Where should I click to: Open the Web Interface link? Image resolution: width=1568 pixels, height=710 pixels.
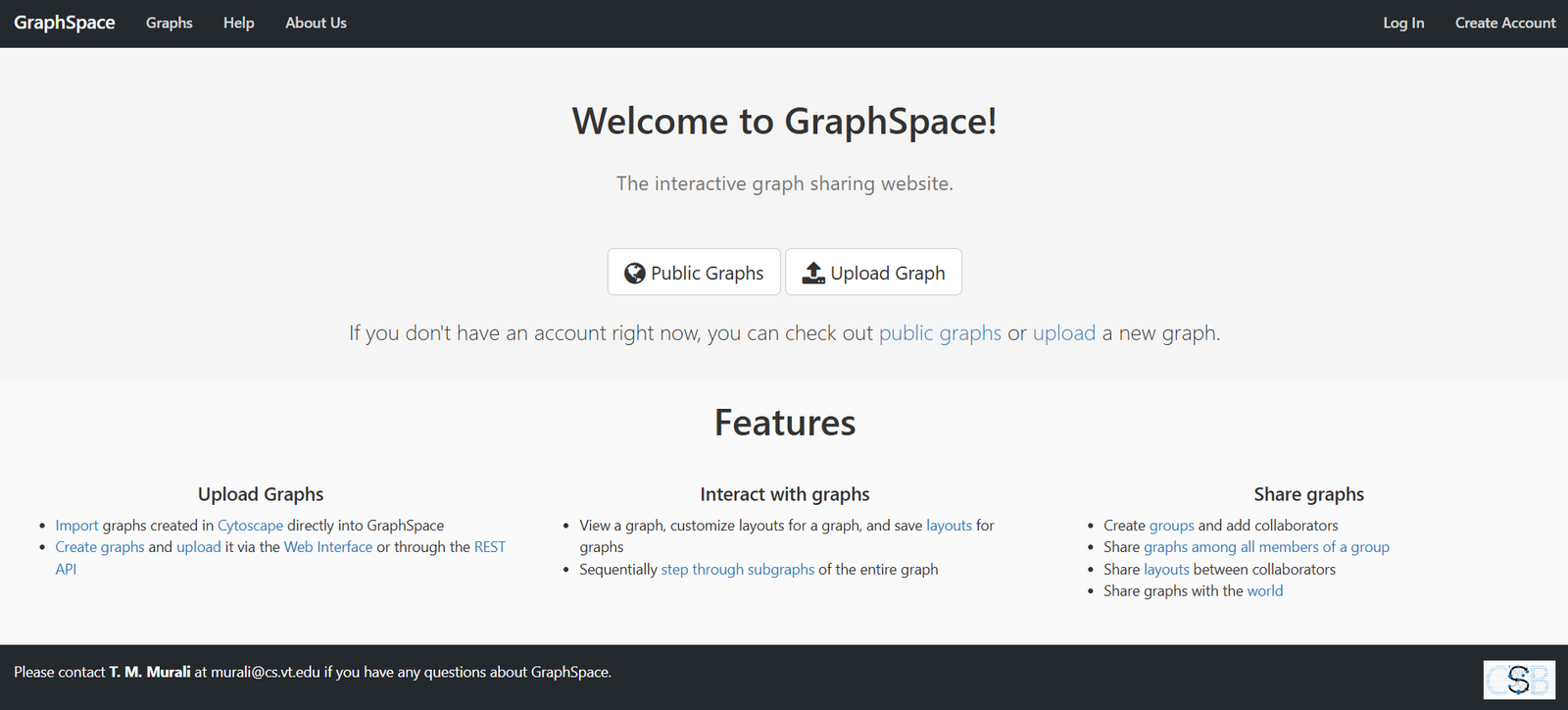click(x=328, y=547)
